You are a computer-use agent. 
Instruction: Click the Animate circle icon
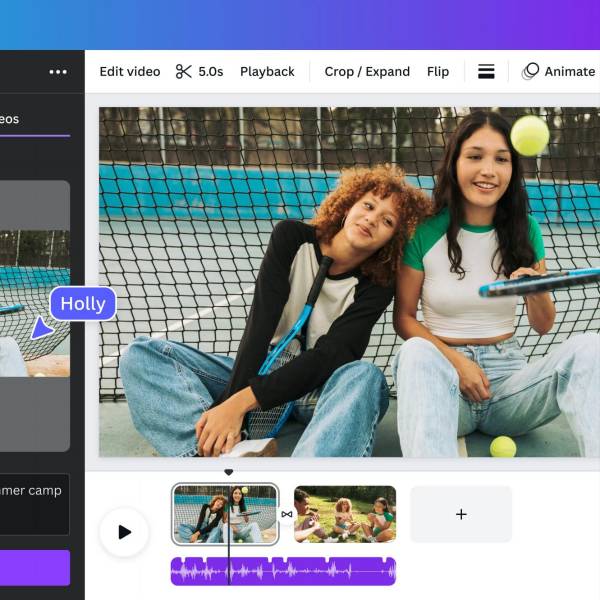531,71
